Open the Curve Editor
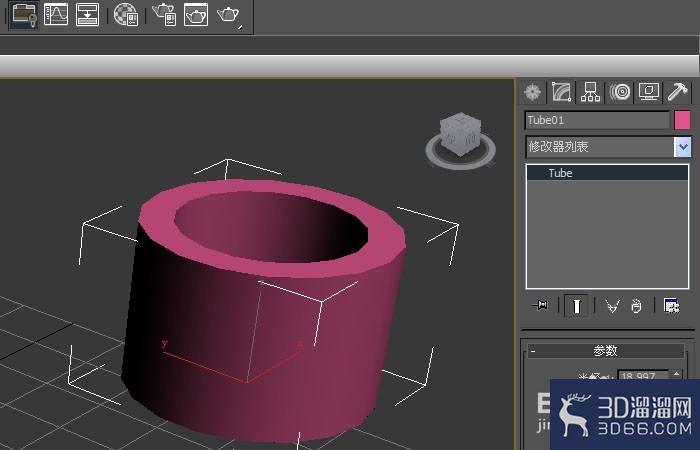This screenshot has height=450, width=700. [x=56, y=14]
